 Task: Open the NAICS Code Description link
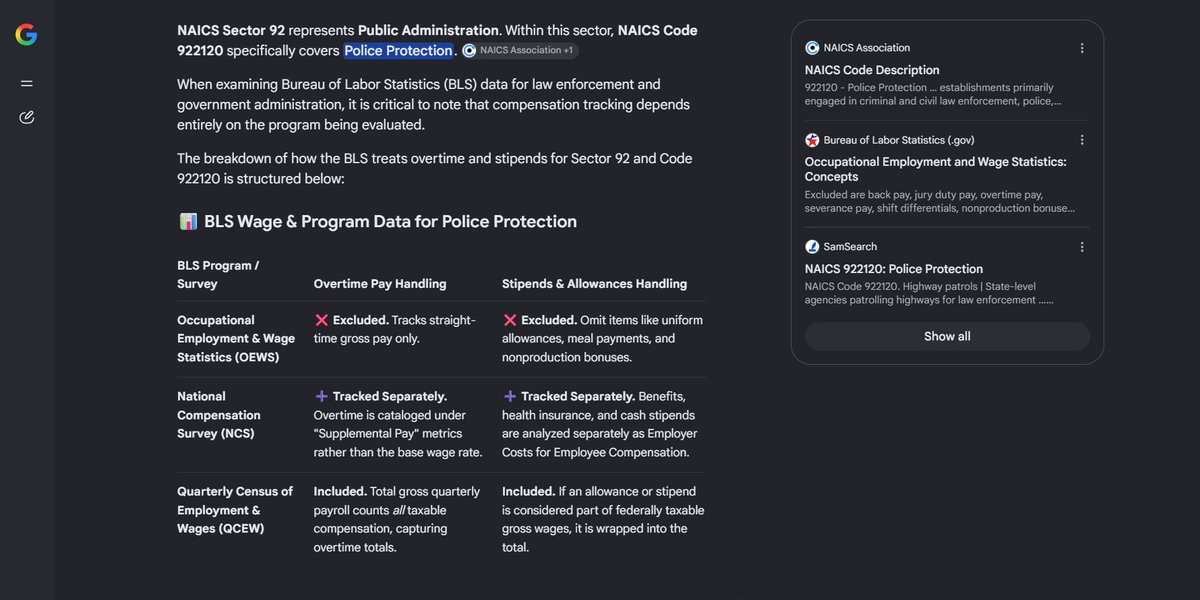[872, 70]
